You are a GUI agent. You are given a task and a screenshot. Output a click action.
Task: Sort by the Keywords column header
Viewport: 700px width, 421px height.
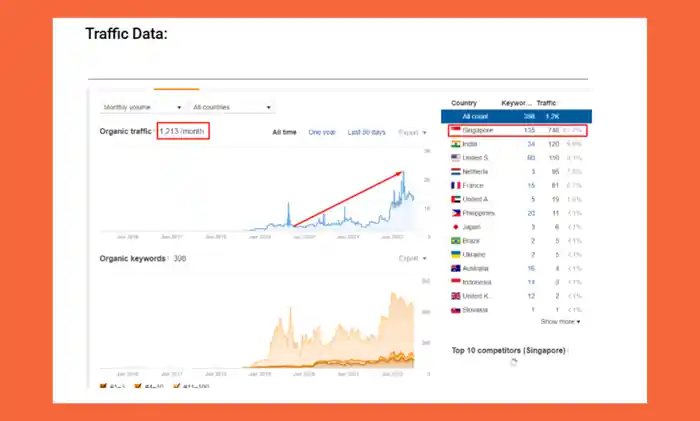click(x=517, y=103)
